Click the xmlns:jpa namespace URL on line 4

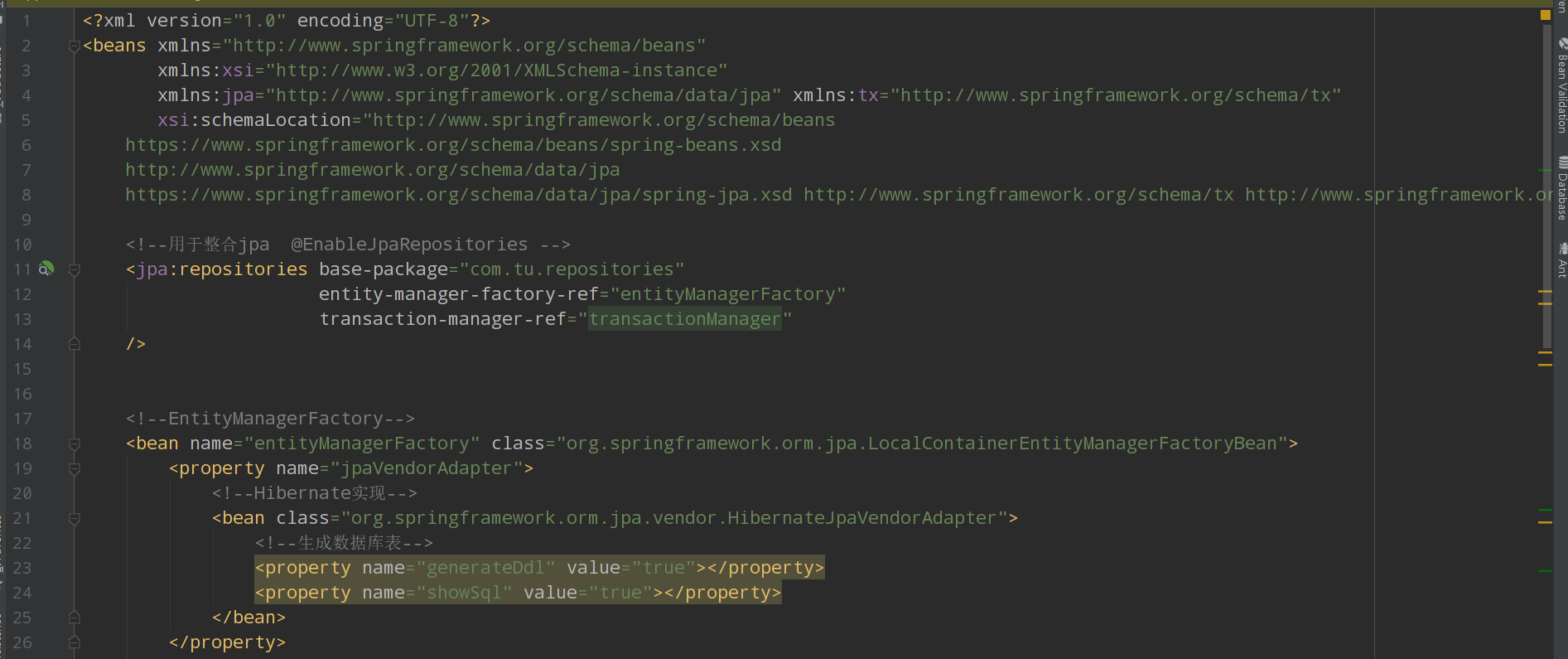coord(523,95)
